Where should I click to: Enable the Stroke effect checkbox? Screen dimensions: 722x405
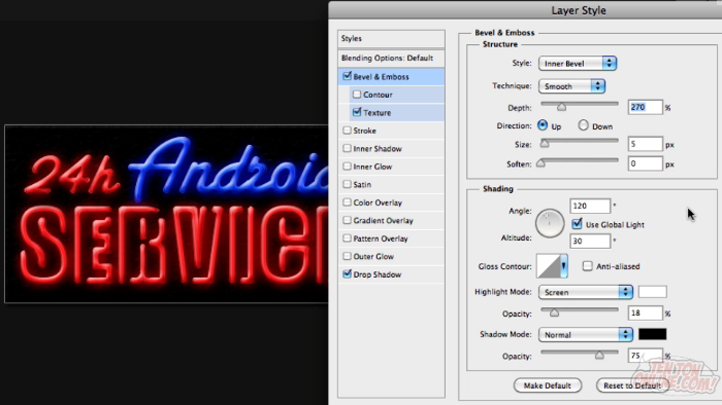[347, 130]
